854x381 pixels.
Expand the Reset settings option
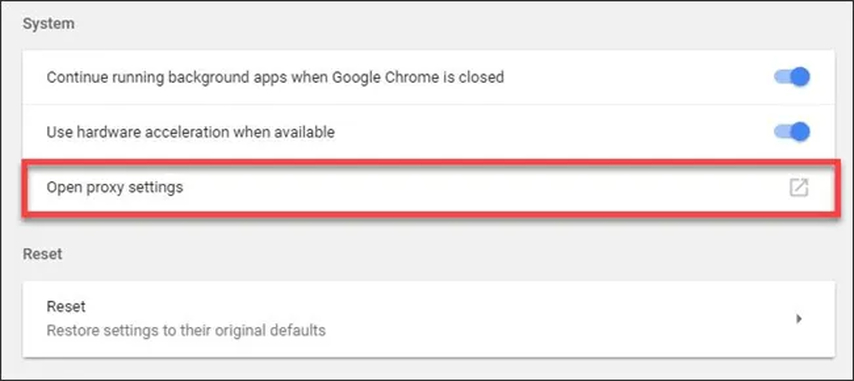click(428, 318)
